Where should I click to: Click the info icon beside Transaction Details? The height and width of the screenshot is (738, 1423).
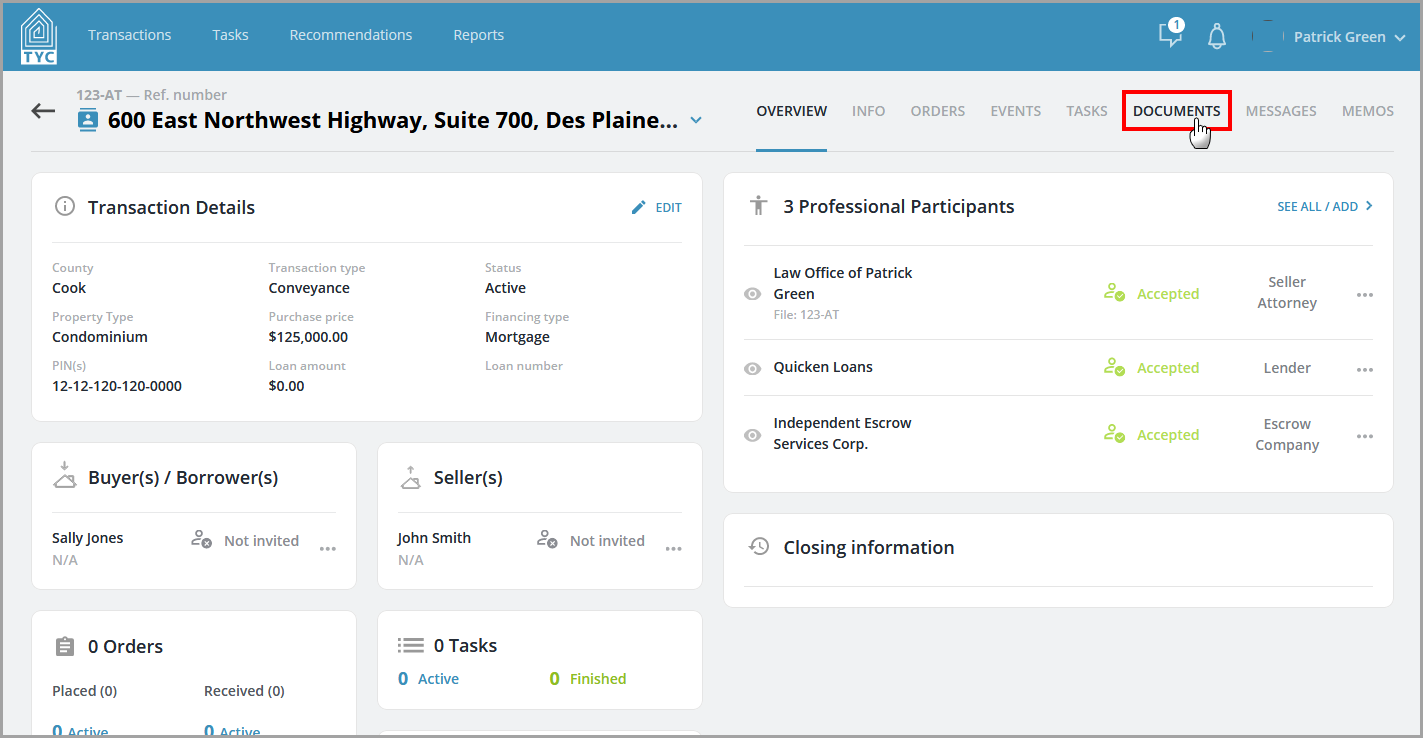tap(65, 207)
